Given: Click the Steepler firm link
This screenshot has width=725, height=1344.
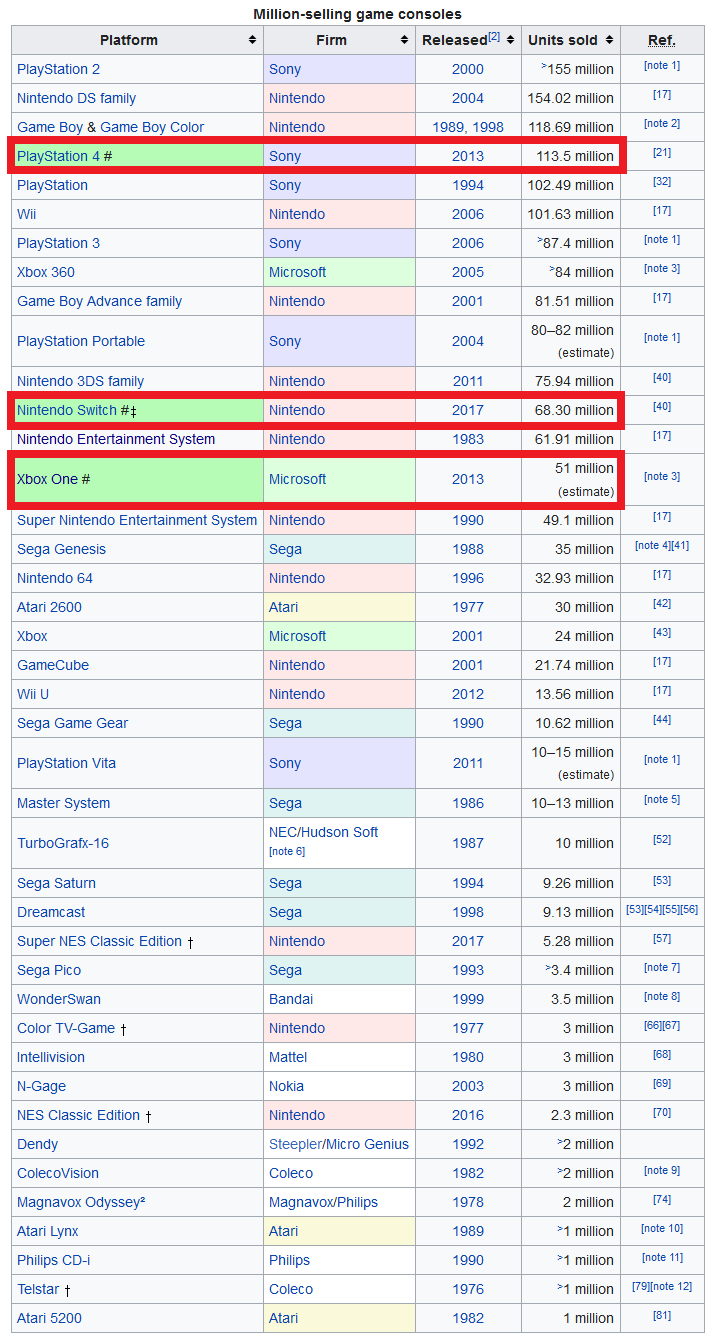Looking at the screenshot, I should point(294,1144).
